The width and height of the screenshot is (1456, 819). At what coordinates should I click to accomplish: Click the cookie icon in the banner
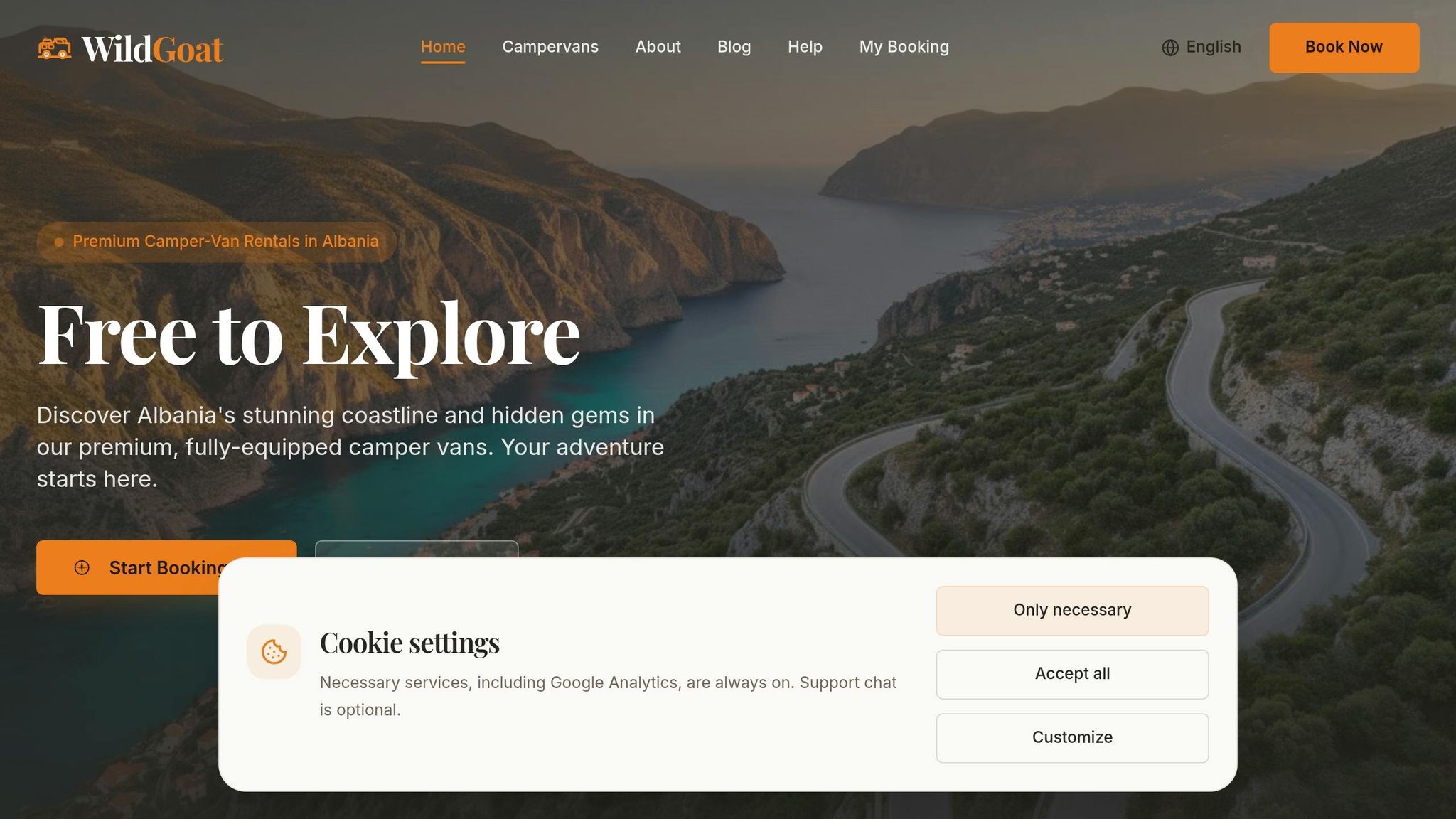[x=274, y=651]
